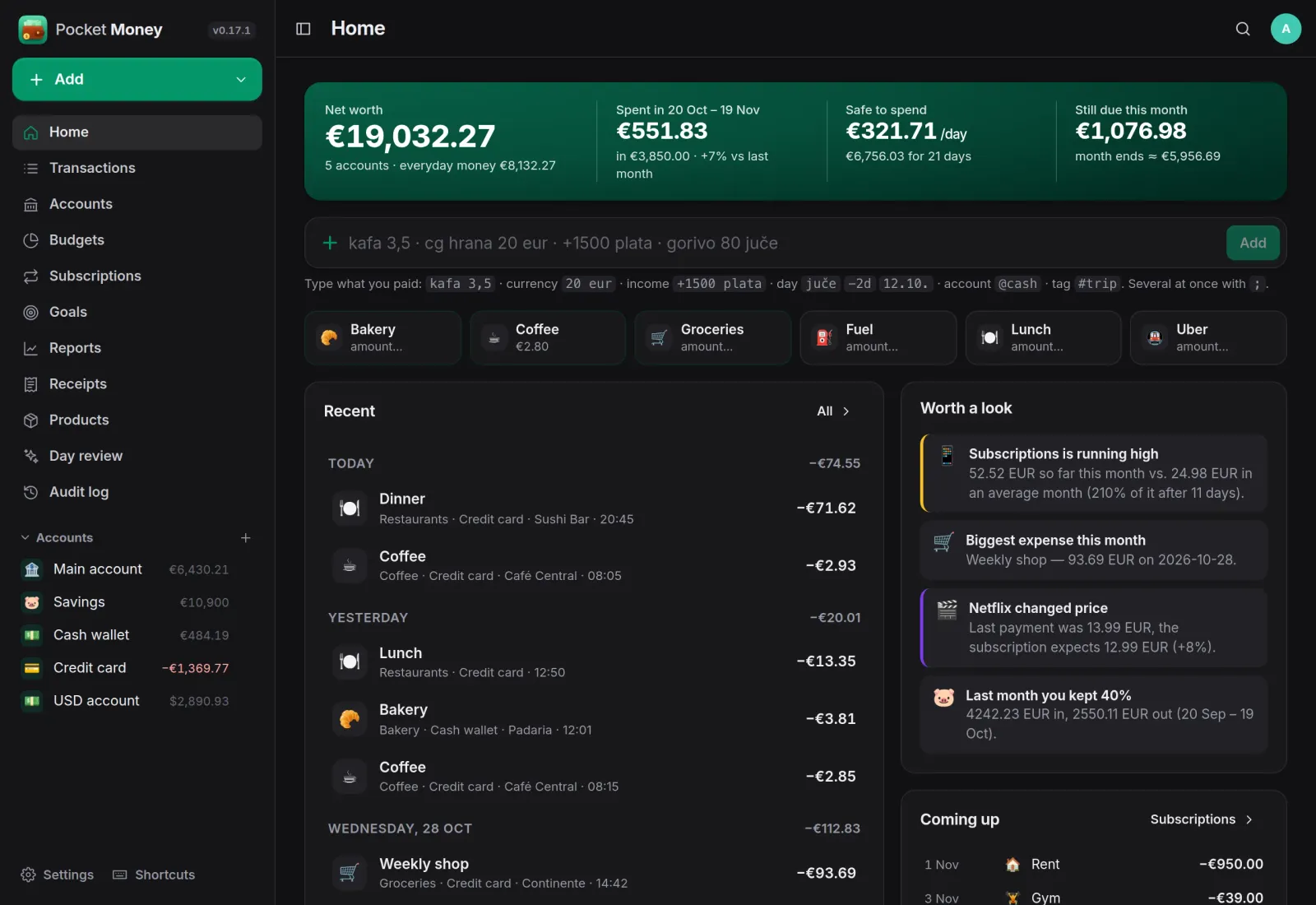Open Shortcuts at sidebar bottom

[x=154, y=875]
